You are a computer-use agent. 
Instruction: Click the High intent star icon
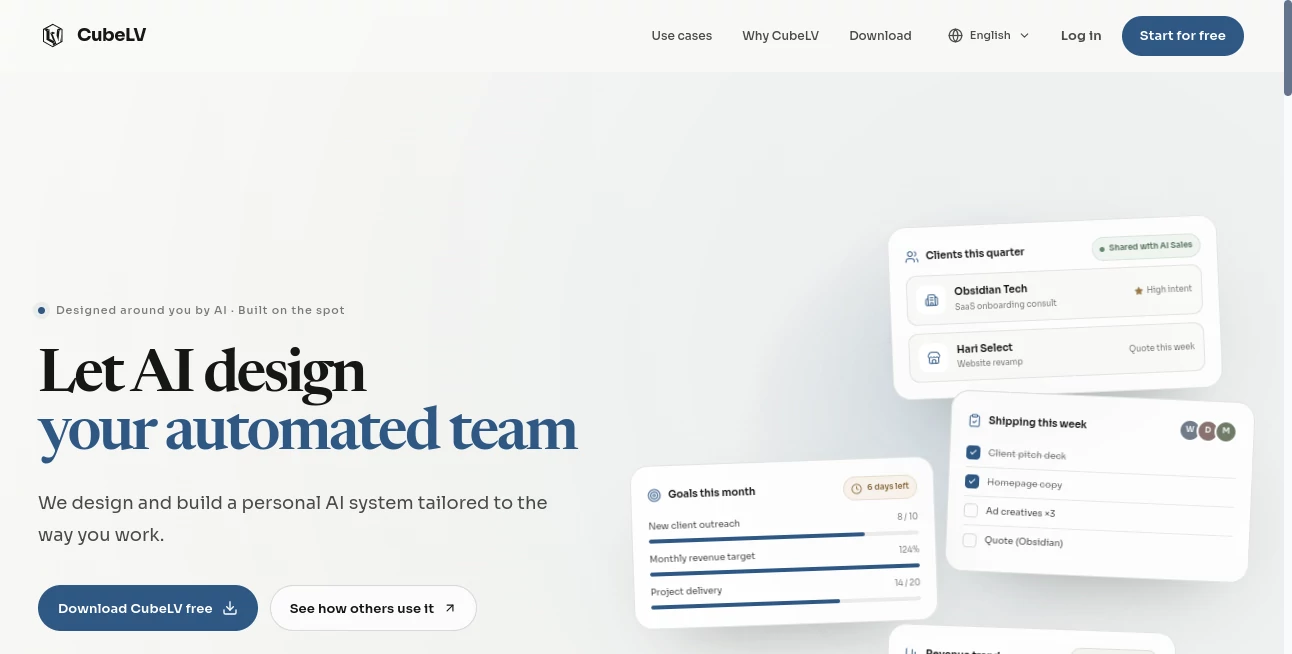1139,290
